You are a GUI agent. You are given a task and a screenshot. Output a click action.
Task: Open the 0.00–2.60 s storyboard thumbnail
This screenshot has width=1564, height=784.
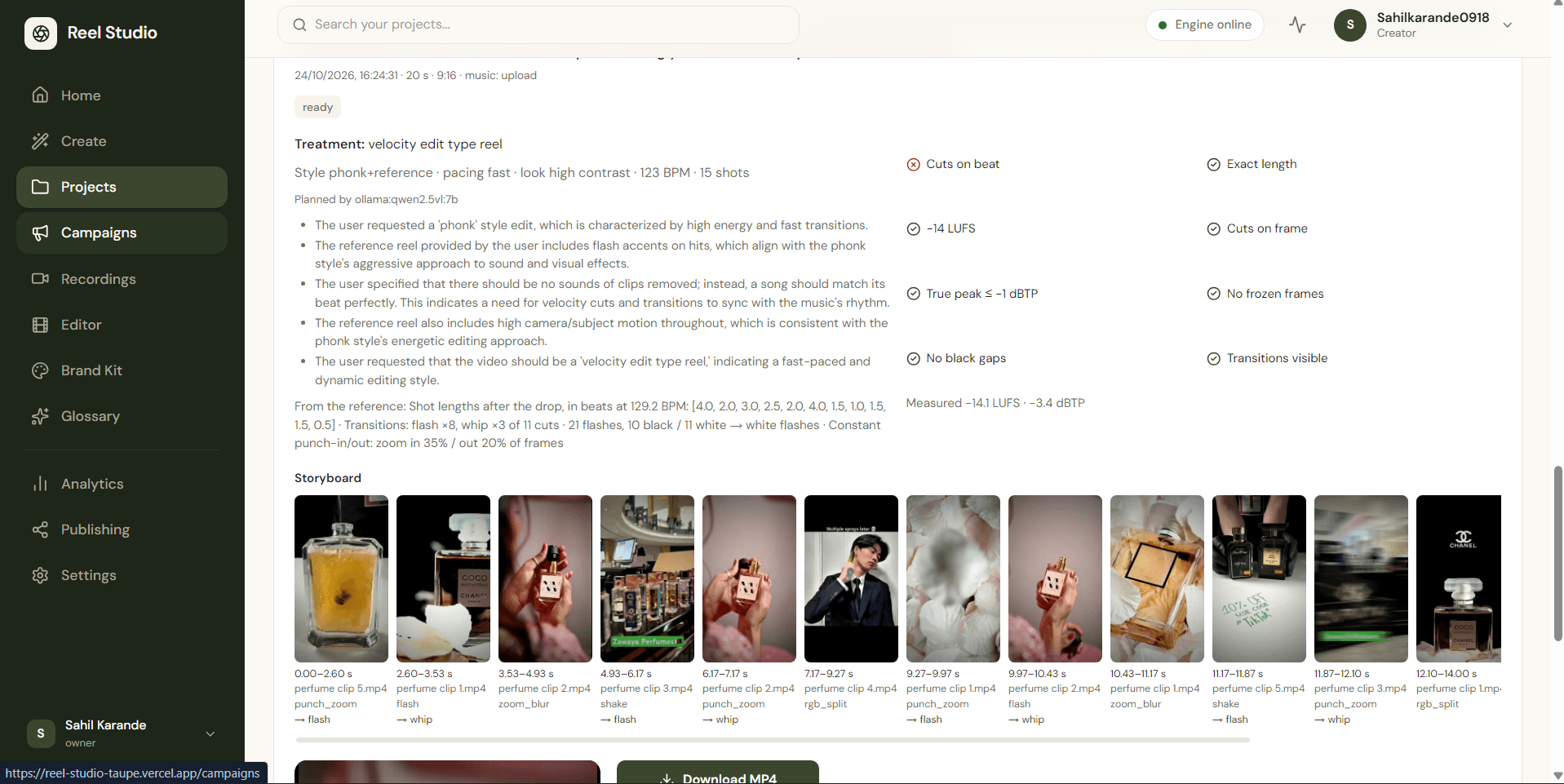341,578
